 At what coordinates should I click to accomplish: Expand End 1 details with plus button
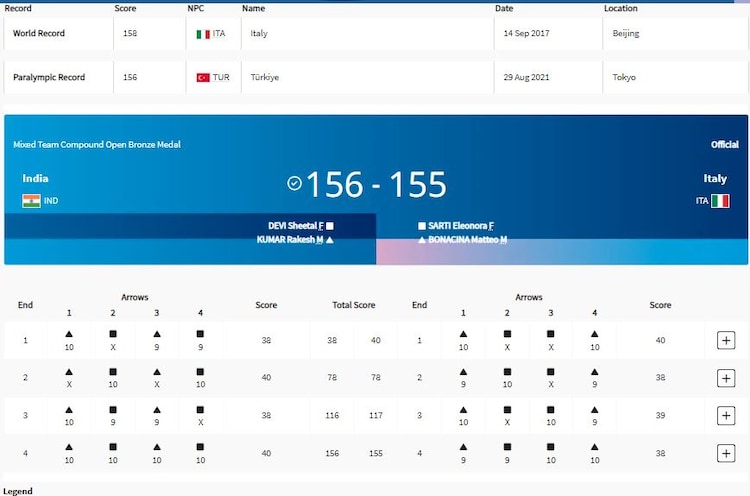point(726,341)
